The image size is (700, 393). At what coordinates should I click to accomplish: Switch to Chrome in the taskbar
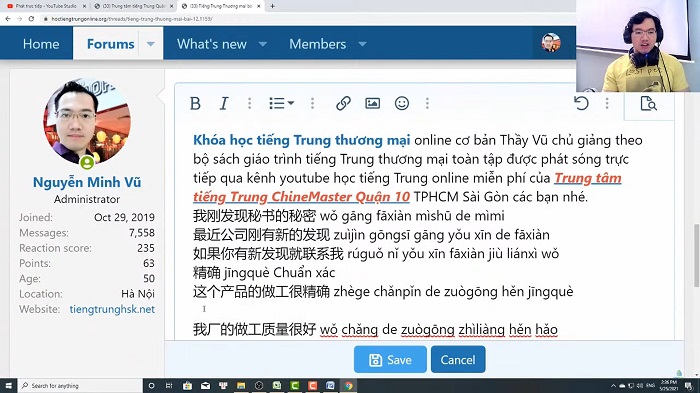click(348, 385)
